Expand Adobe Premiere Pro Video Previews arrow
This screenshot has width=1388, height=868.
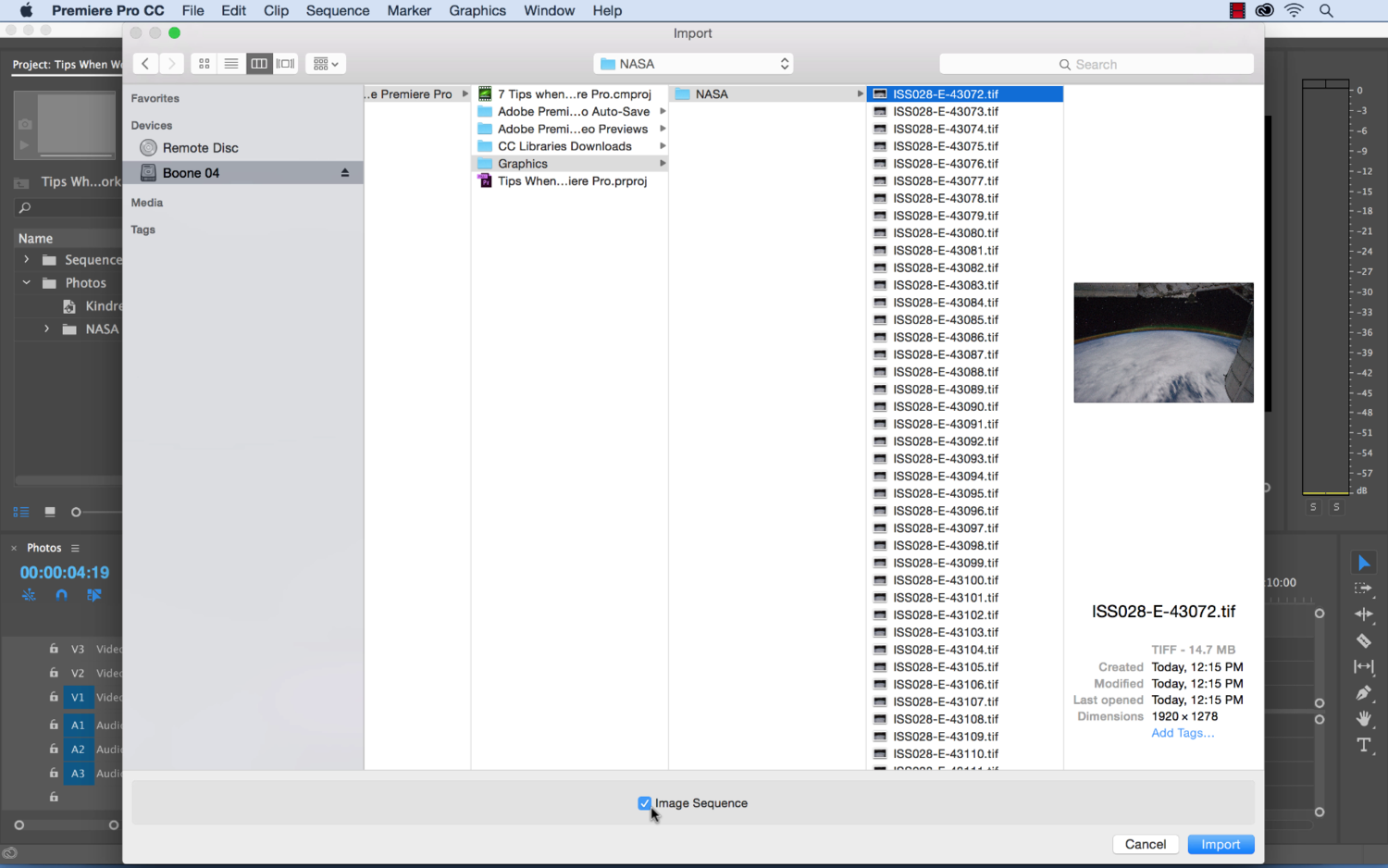tap(663, 129)
